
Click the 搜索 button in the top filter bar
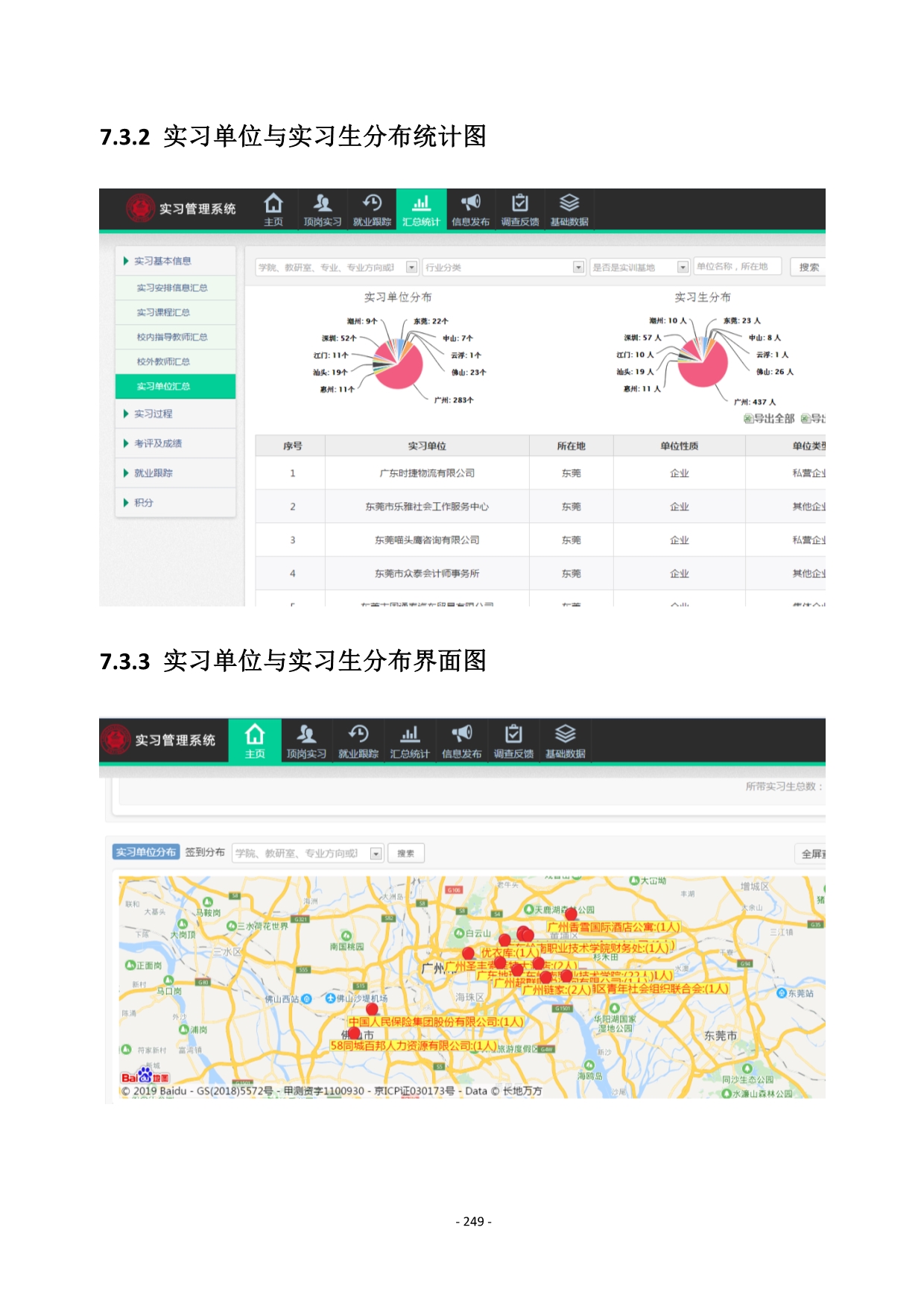click(x=808, y=267)
